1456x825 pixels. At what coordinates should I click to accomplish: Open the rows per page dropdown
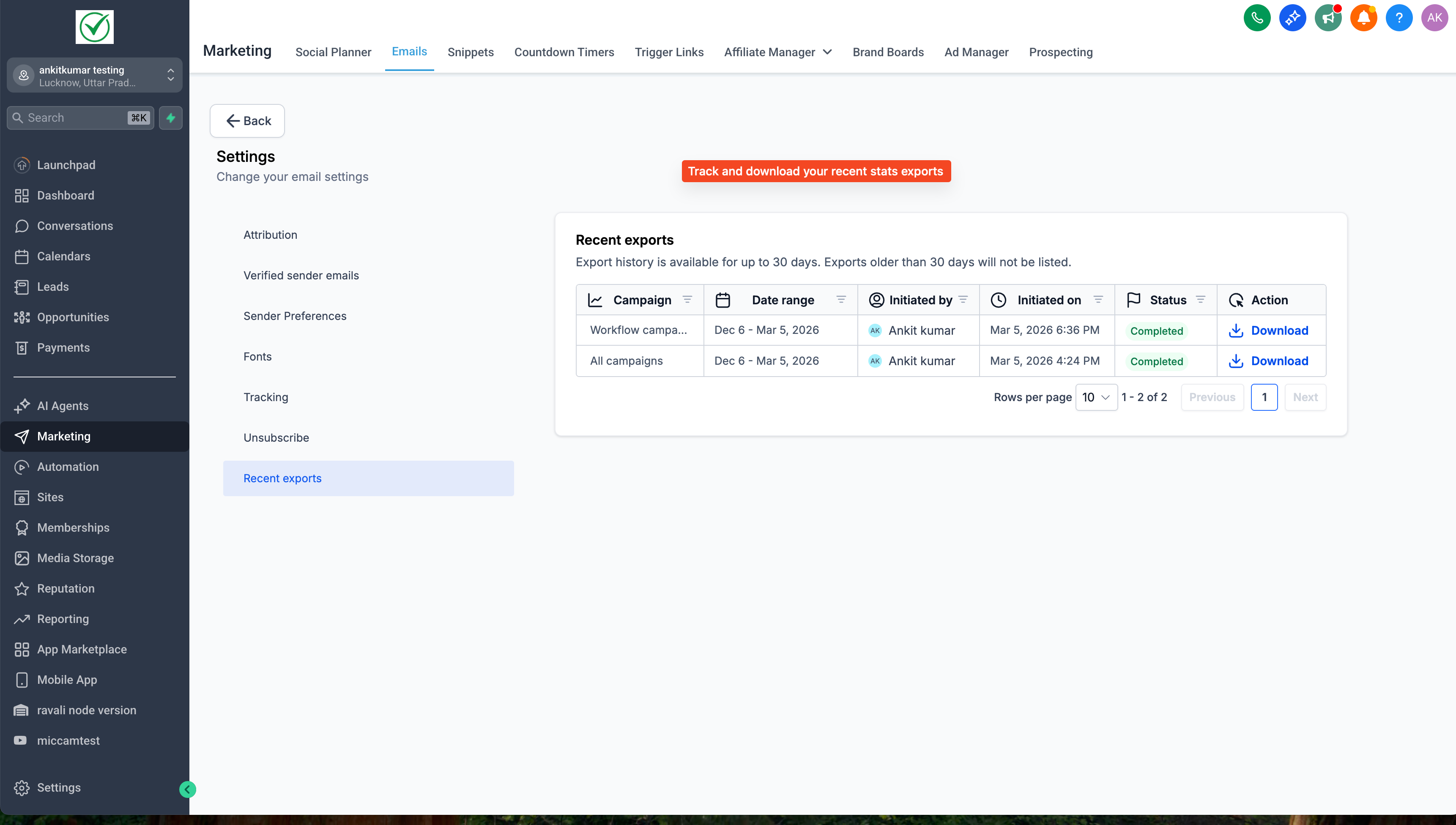[x=1095, y=397]
